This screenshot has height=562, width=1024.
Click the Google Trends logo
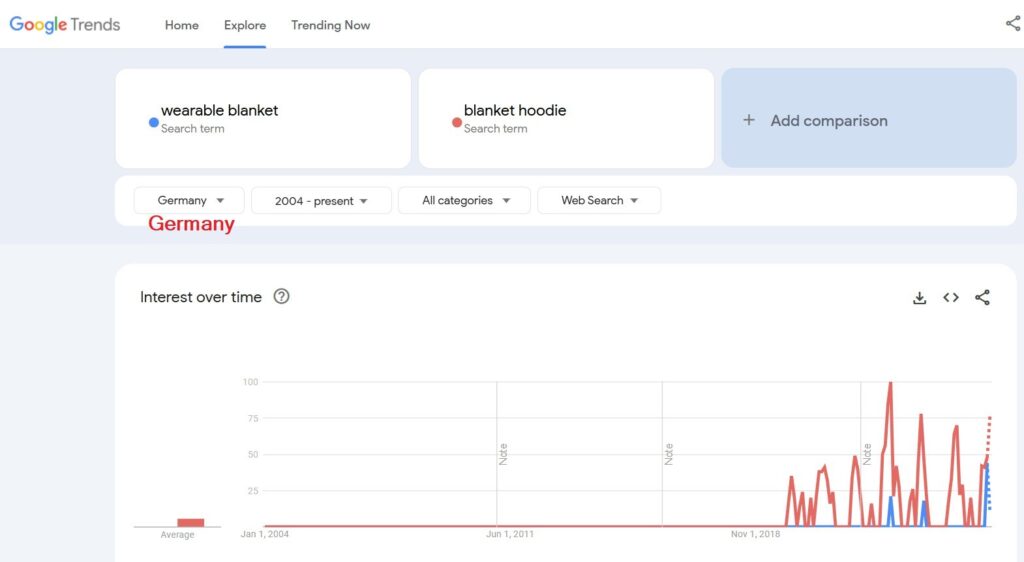coord(65,25)
